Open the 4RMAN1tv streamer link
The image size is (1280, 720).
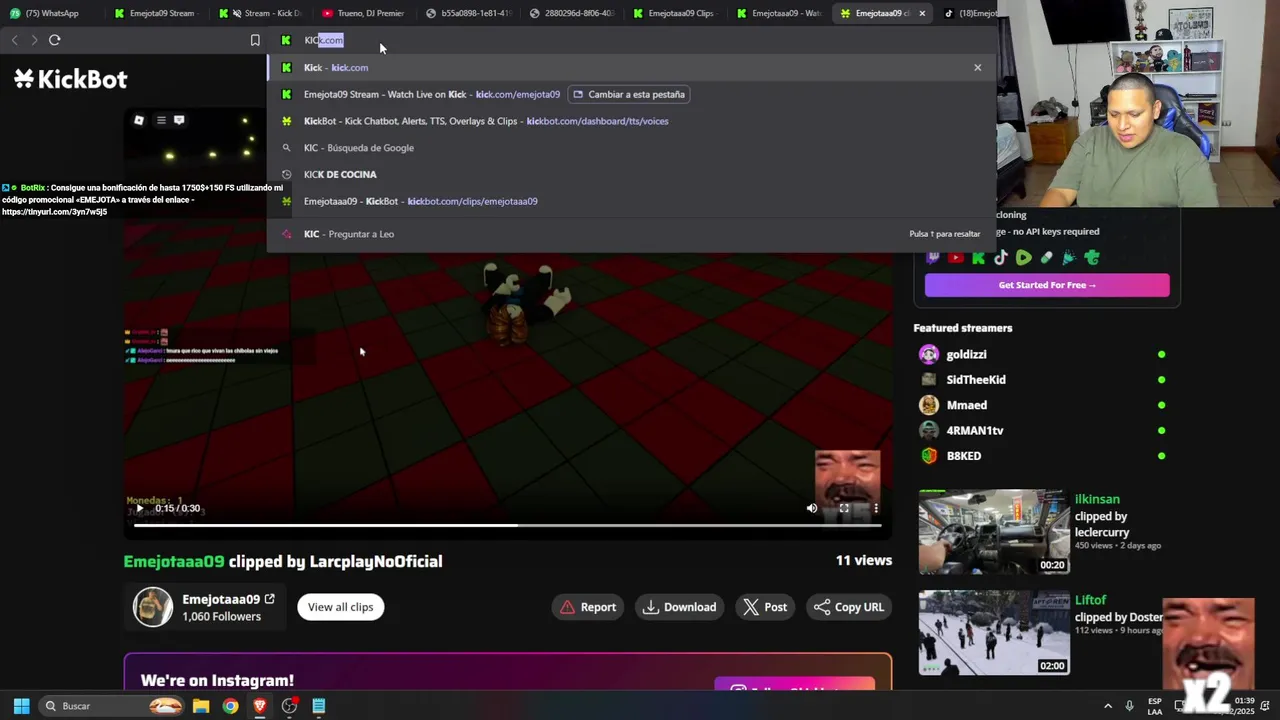click(x=975, y=431)
